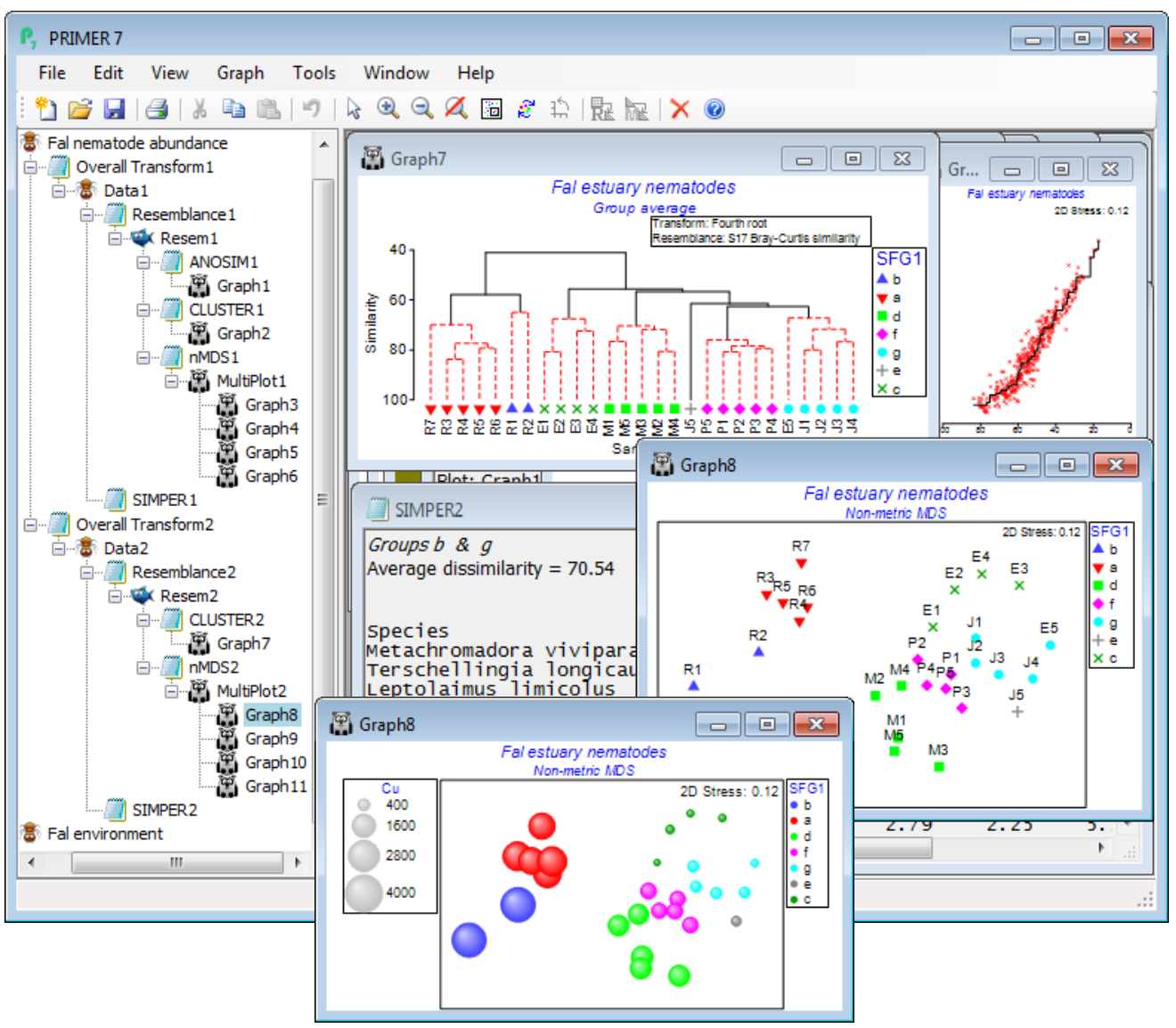Collapse the ANOSIM1 tree node
The height and width of the screenshot is (1028, 1176).
click(x=143, y=262)
